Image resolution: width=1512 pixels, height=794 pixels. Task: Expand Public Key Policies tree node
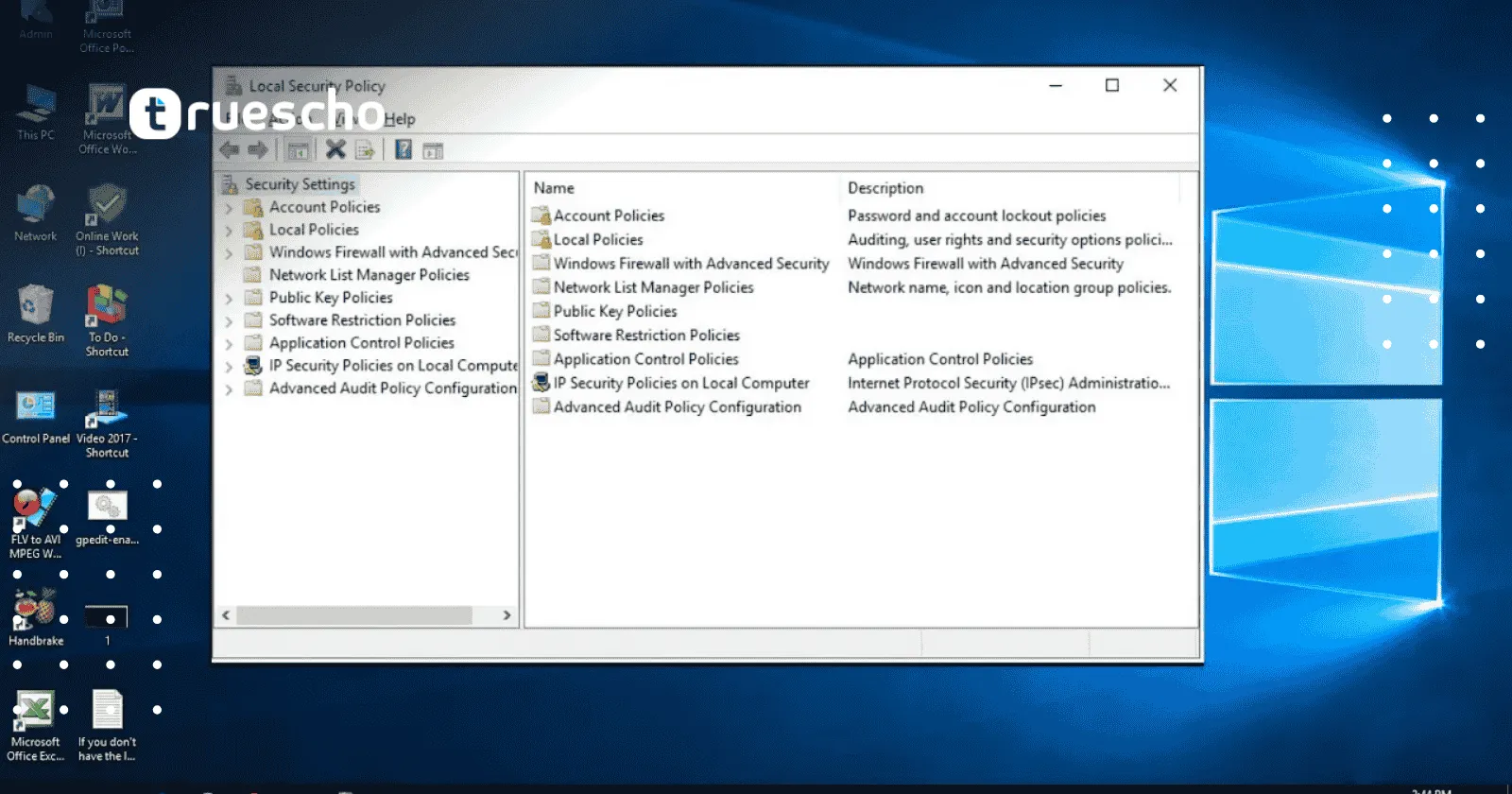[x=229, y=298]
